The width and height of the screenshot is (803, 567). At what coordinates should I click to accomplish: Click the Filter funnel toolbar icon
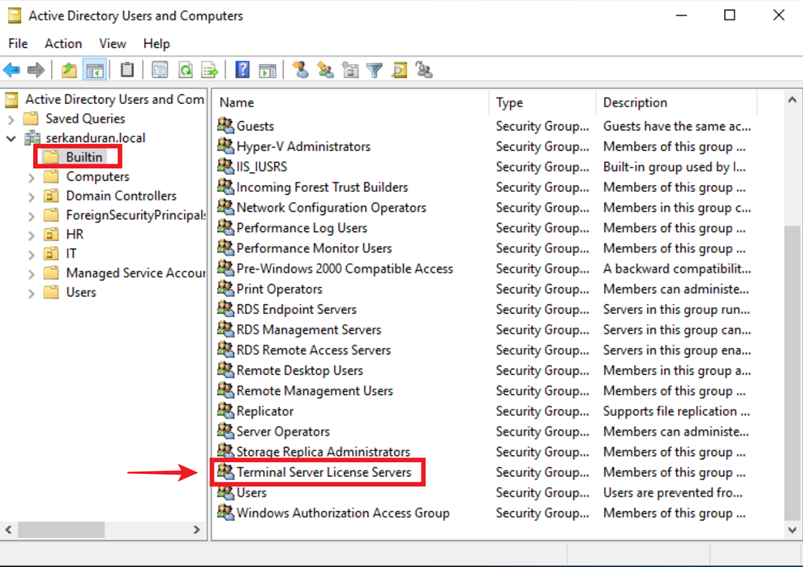375,70
